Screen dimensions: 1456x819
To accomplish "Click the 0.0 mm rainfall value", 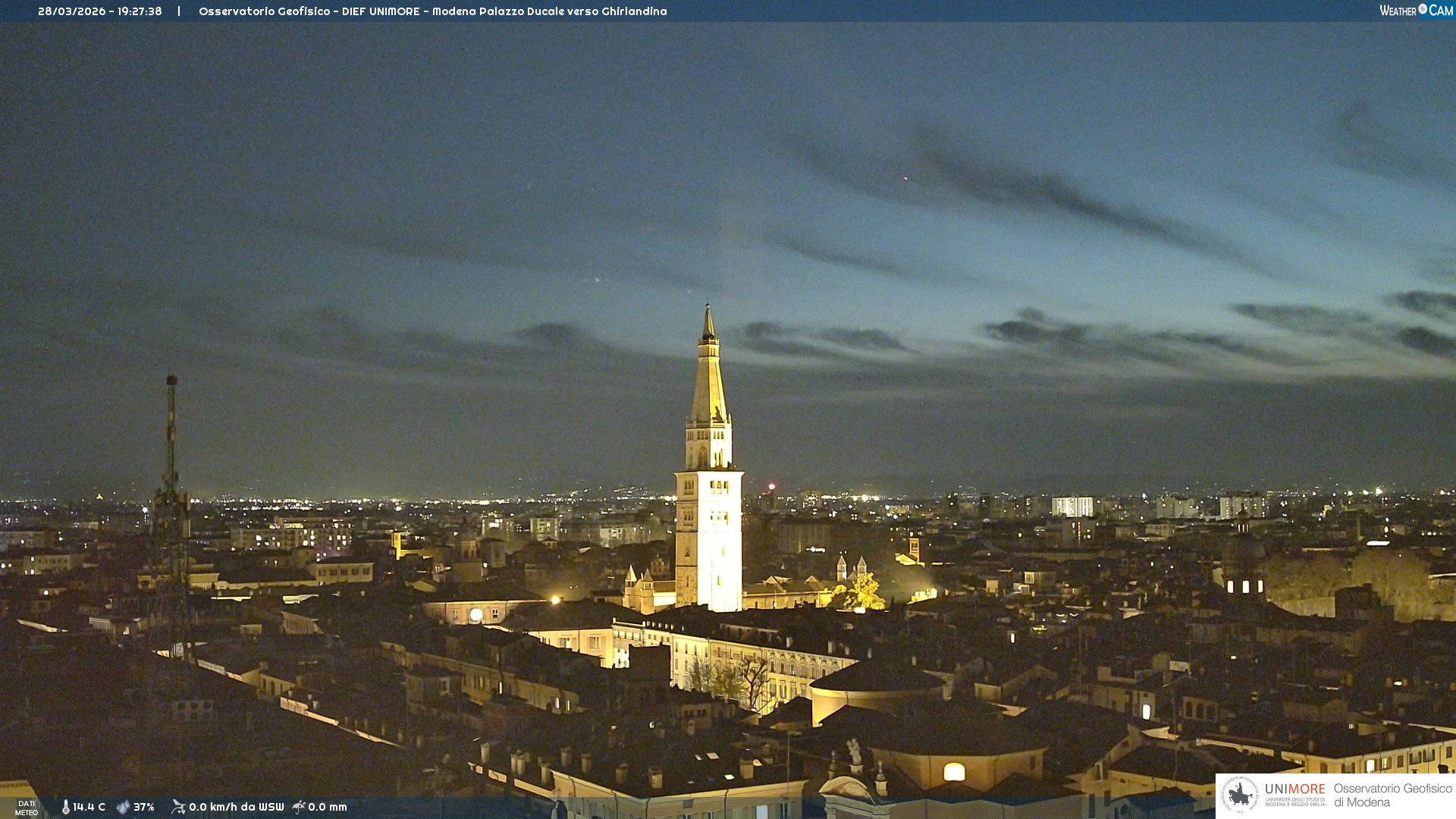I will (328, 807).
